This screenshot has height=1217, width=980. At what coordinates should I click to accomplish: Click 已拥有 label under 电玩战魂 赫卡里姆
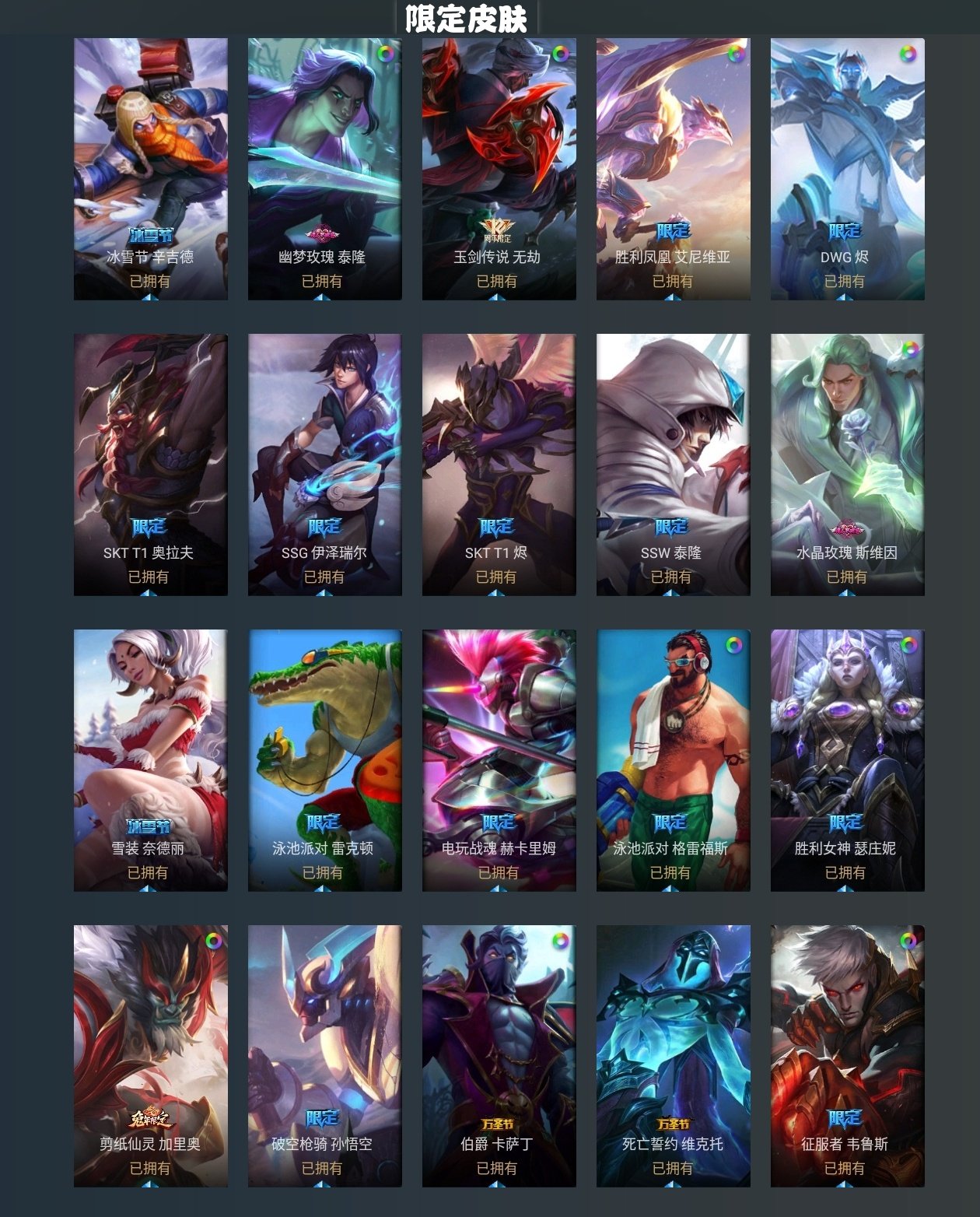pos(498,872)
